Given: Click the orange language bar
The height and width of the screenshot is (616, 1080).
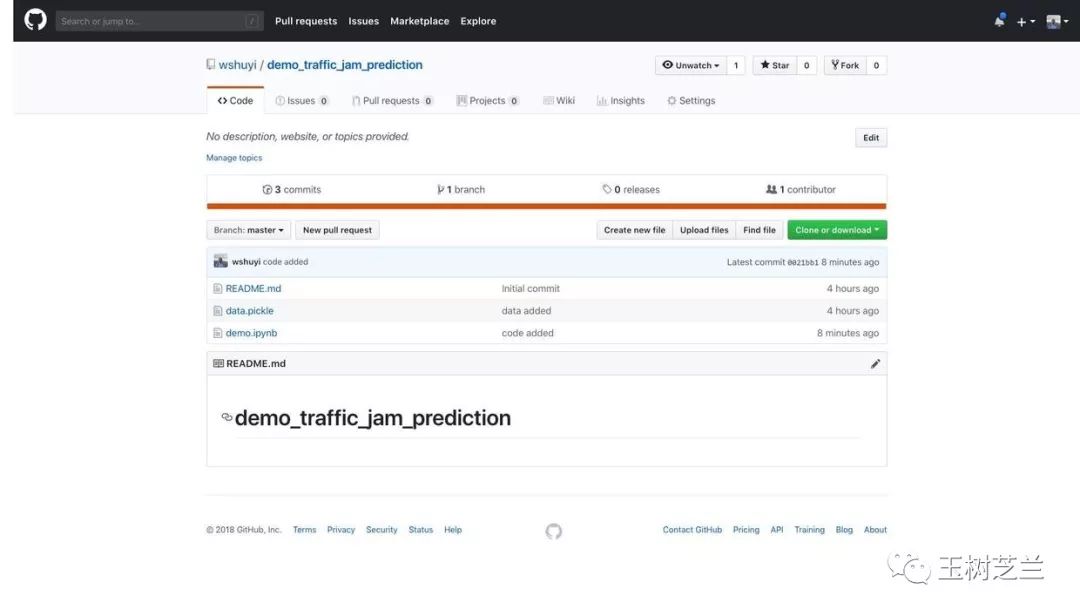Looking at the screenshot, I should click(x=546, y=206).
